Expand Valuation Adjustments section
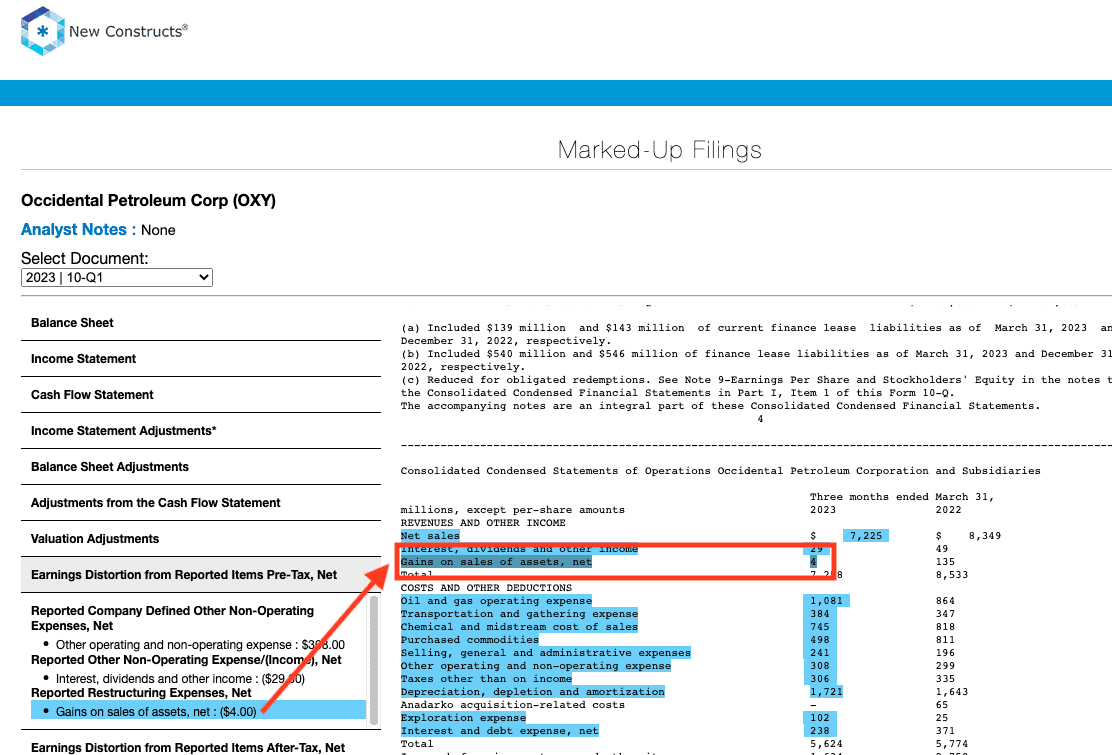 (x=201, y=539)
